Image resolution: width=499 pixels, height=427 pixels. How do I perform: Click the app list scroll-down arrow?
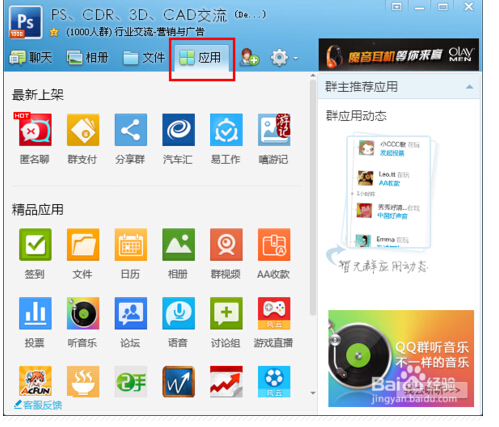313,393
